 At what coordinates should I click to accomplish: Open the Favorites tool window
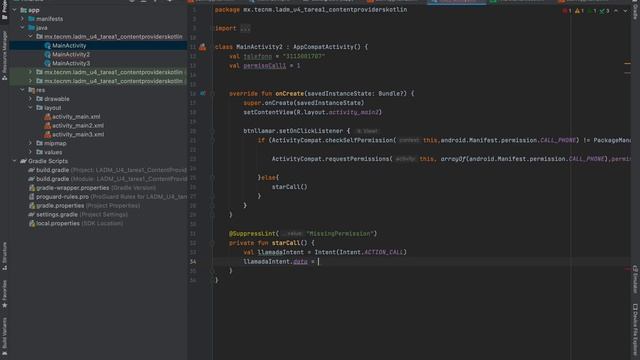click(4, 294)
